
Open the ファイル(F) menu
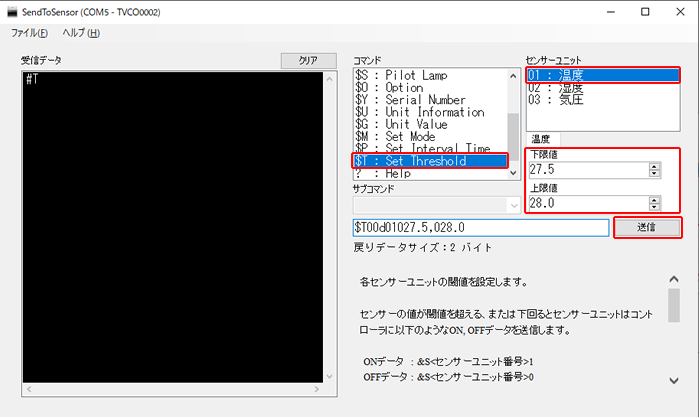[x=29, y=33]
